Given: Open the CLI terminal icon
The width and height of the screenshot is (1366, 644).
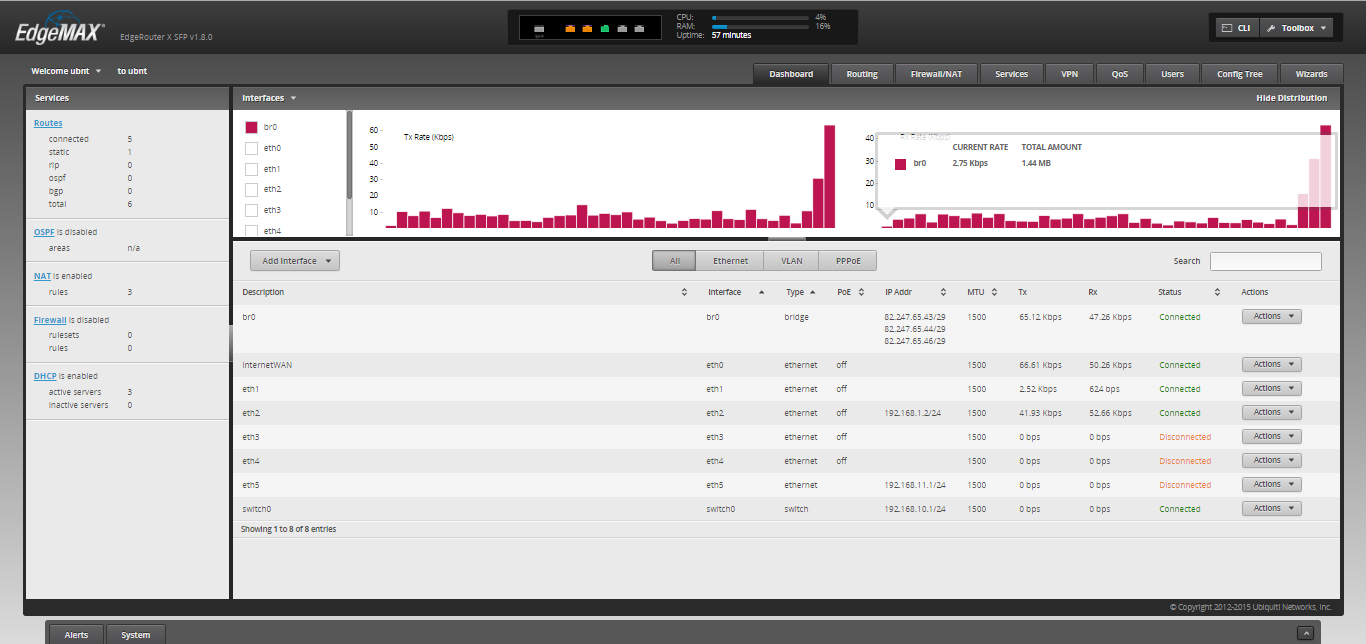Looking at the screenshot, I should click(x=1225, y=28).
